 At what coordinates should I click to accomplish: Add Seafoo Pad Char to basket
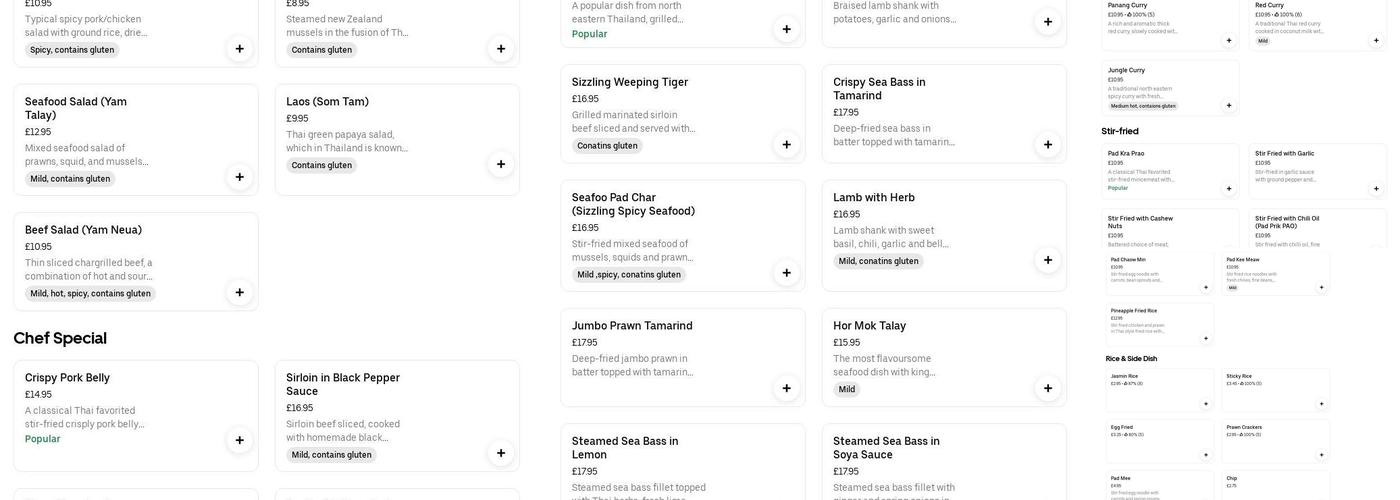click(x=787, y=272)
